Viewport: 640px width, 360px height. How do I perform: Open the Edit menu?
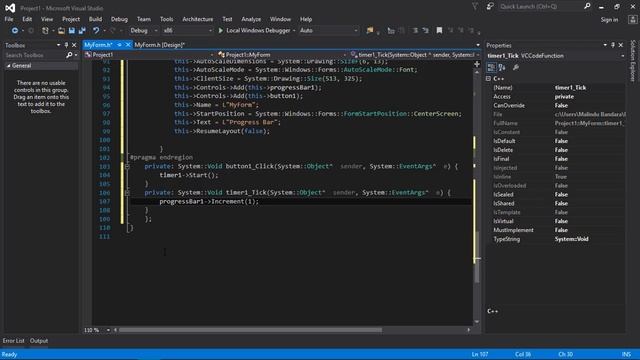point(27,19)
